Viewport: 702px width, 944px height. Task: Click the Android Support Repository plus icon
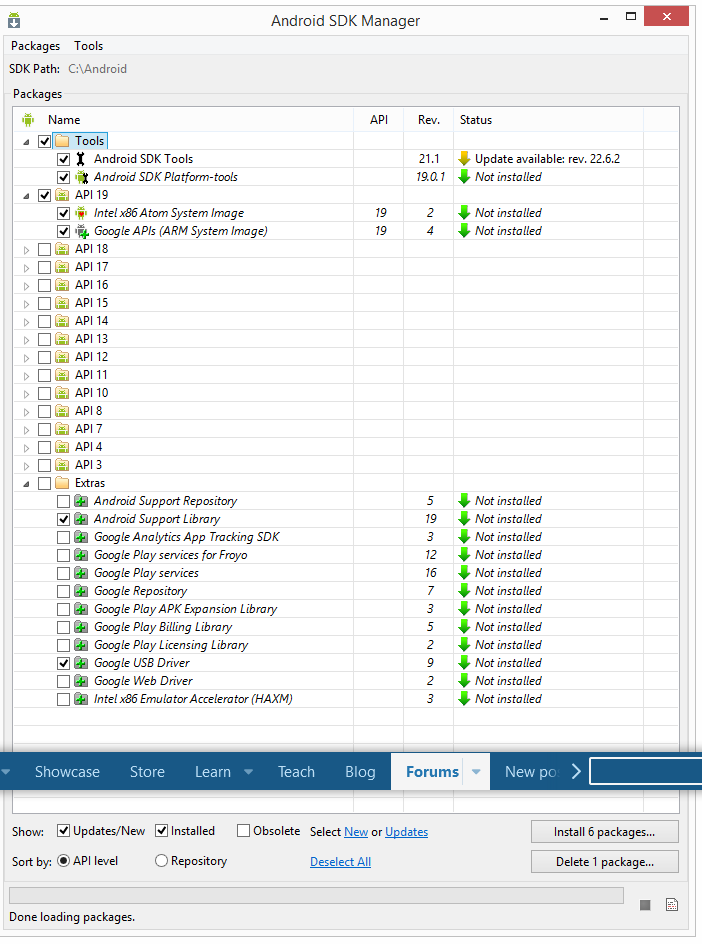pyautogui.click(x=81, y=501)
